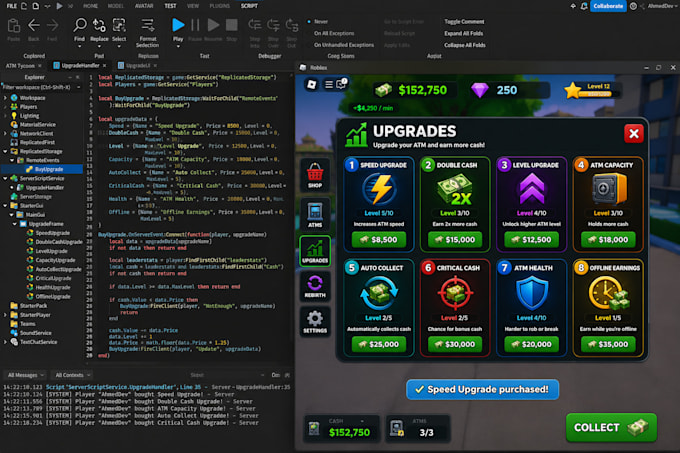Click the Select tool icon in the ribbon
This screenshot has height=453, width=680.
click(x=119, y=25)
